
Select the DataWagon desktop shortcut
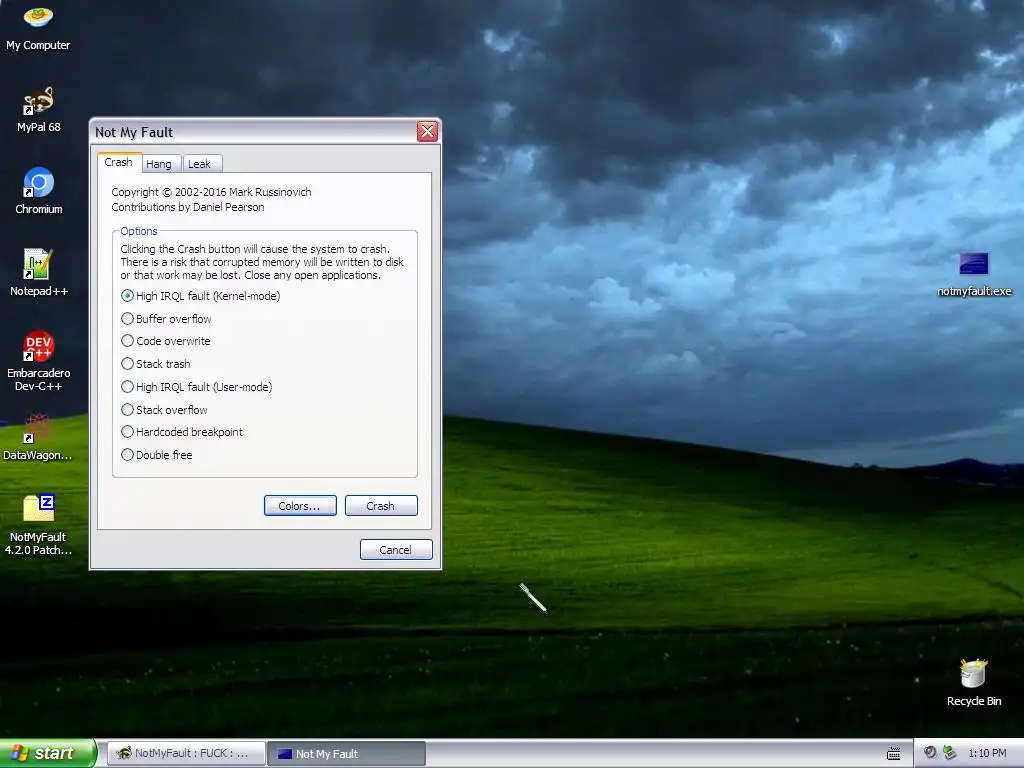pos(38,437)
